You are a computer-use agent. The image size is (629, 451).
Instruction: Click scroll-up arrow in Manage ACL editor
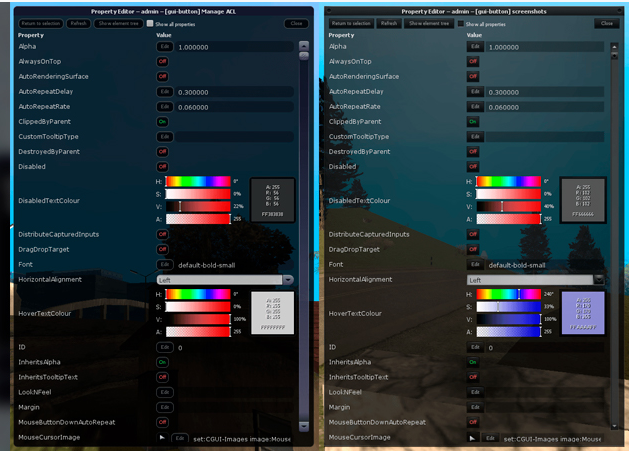(x=304, y=45)
